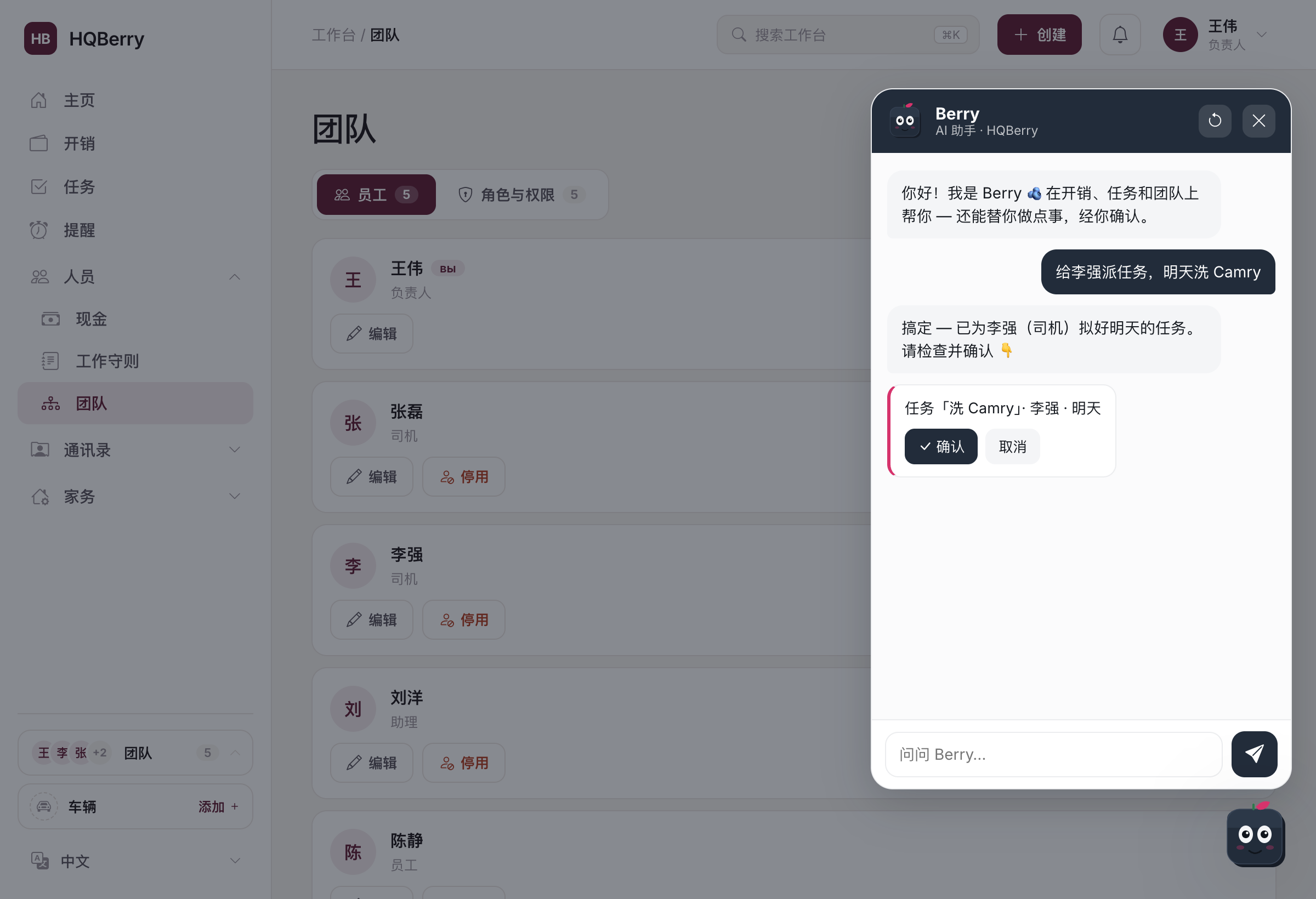
Task: Click the 开销 wallet icon
Action: (38, 143)
